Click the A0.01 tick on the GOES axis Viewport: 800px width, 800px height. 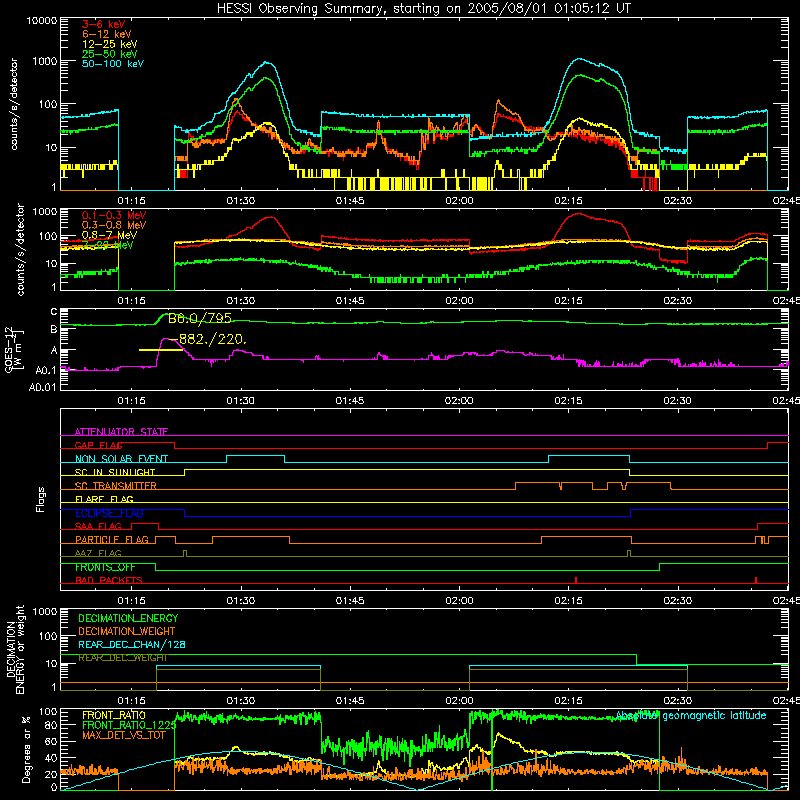(x=42, y=387)
